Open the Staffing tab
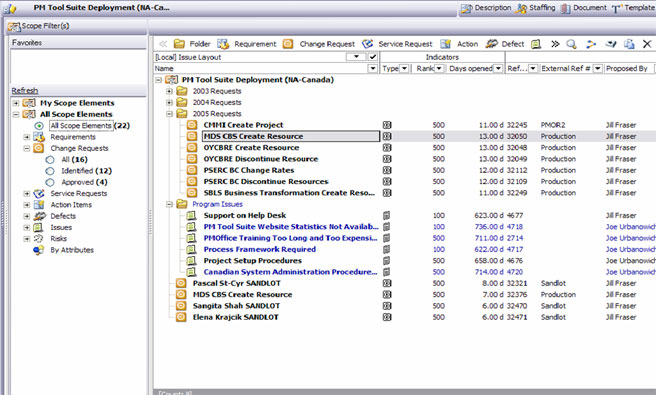Screen dimensions: 656x395 (x=536, y=8)
